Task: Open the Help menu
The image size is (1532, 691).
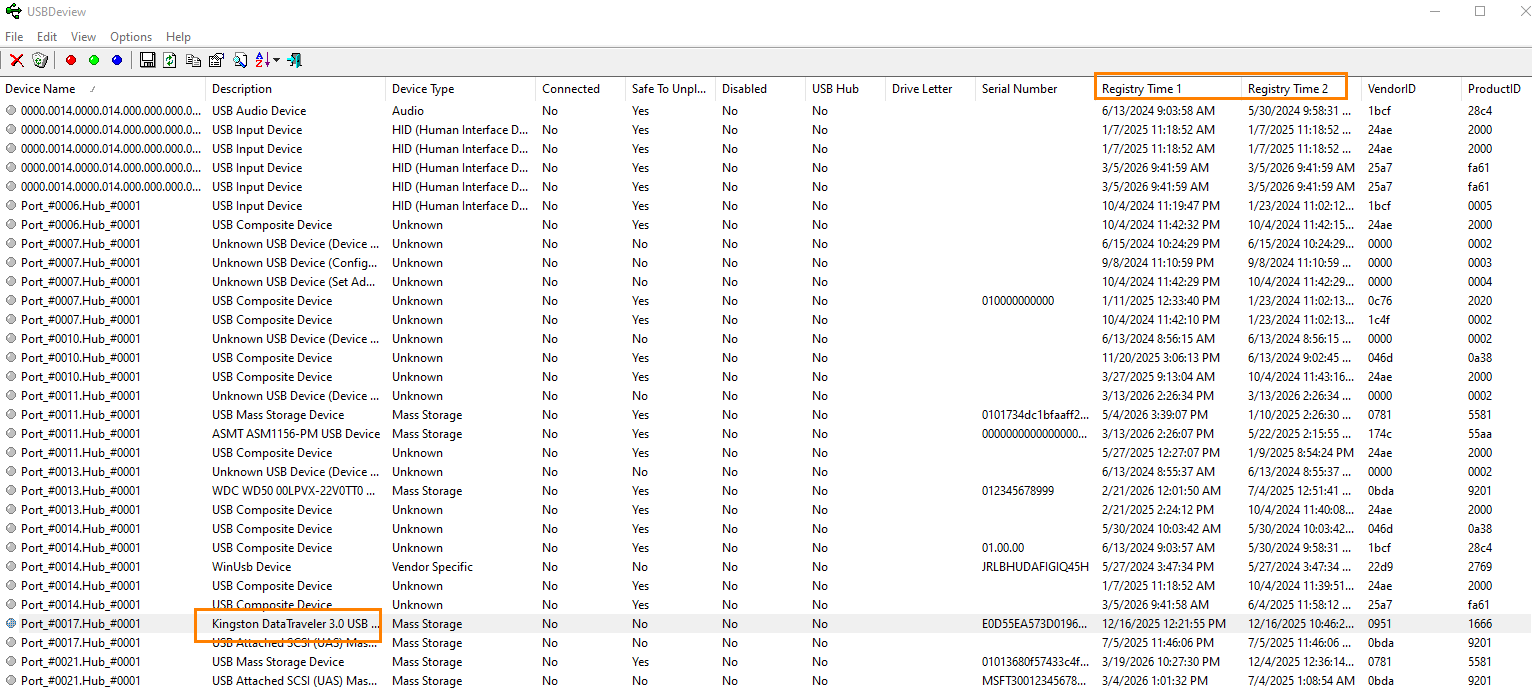Action: point(178,37)
